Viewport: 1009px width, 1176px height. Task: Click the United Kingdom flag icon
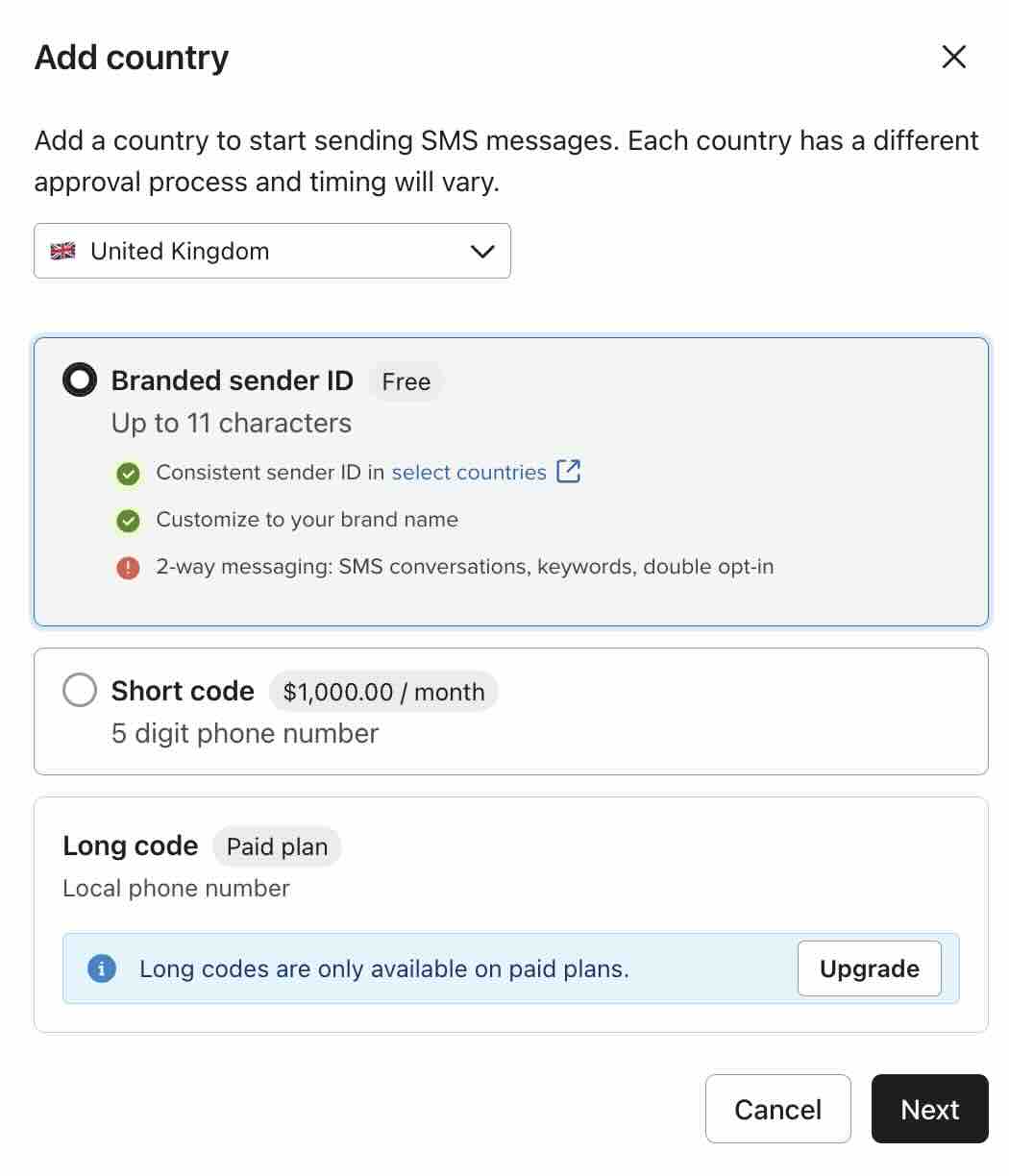(x=63, y=252)
